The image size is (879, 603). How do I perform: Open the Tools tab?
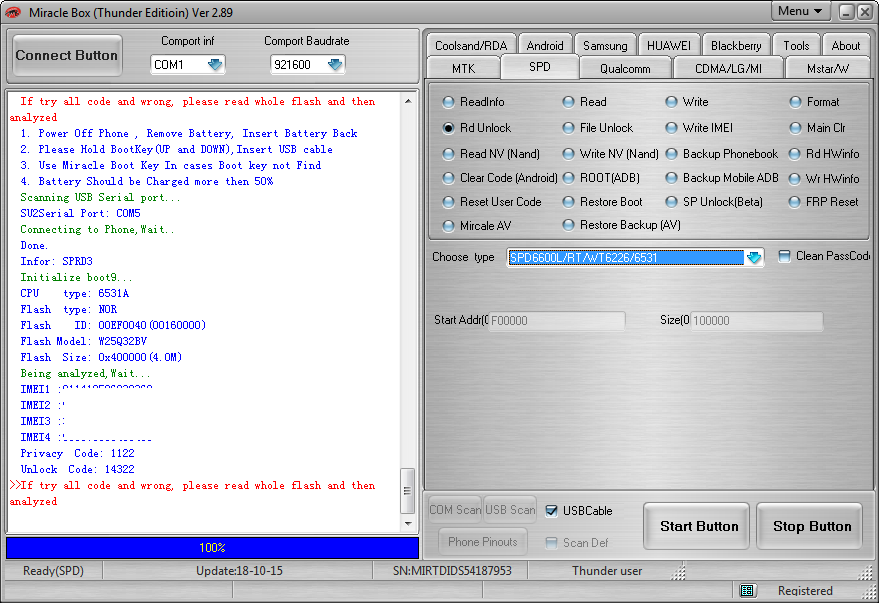(796, 45)
